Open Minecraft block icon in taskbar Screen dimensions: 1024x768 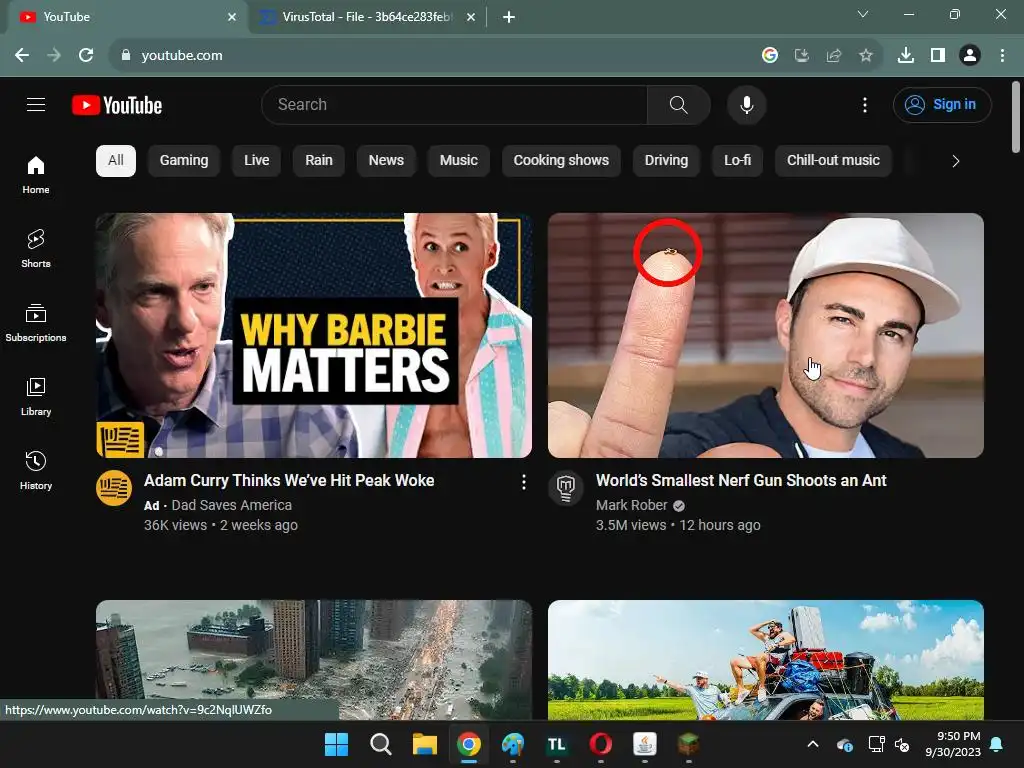click(x=688, y=744)
